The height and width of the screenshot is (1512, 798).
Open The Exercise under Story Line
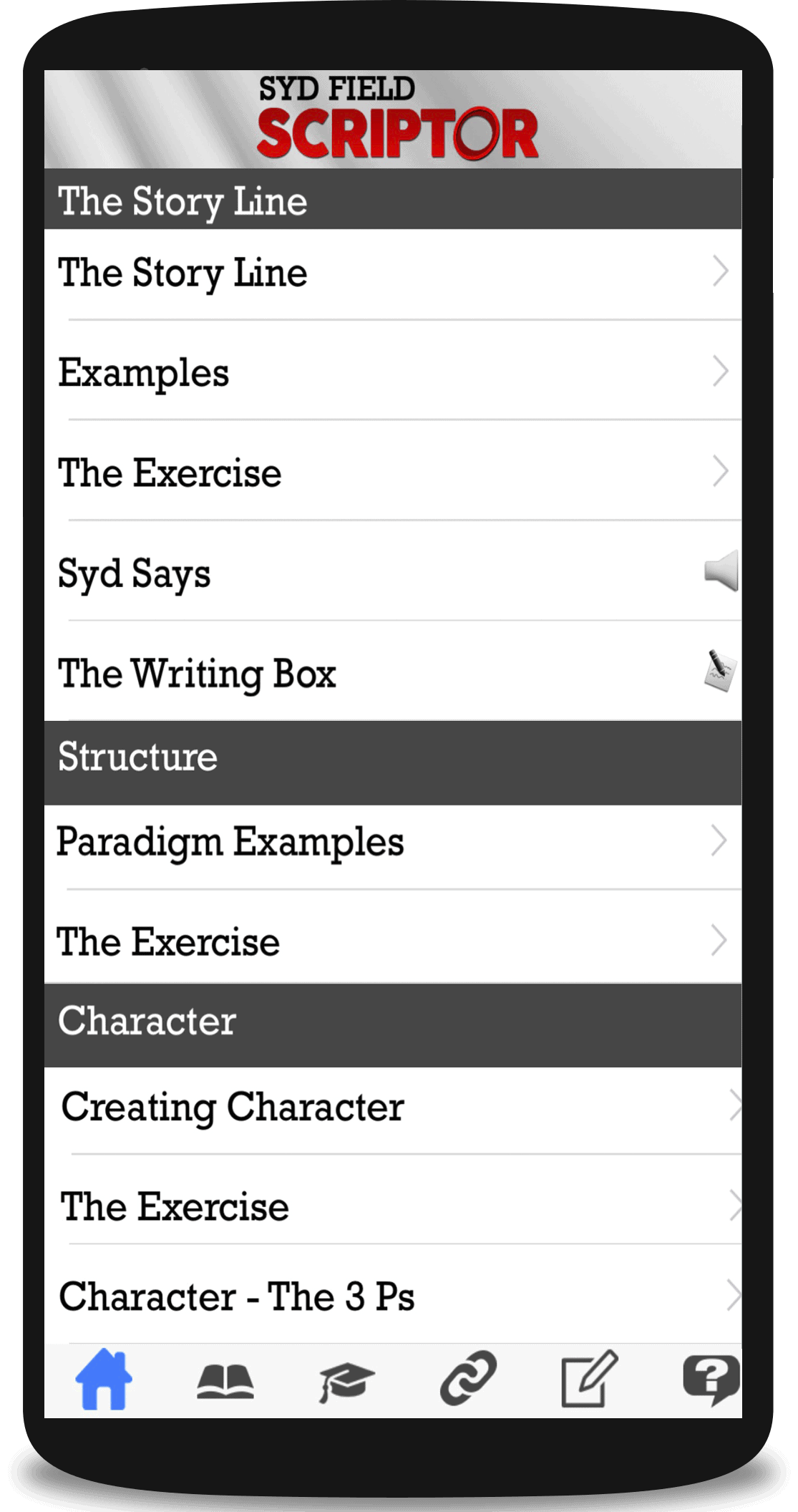coord(286,472)
